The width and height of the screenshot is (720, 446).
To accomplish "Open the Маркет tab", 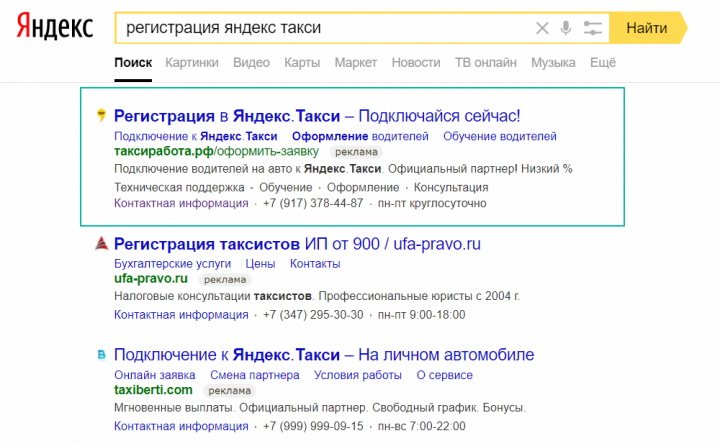I will pyautogui.click(x=356, y=62).
